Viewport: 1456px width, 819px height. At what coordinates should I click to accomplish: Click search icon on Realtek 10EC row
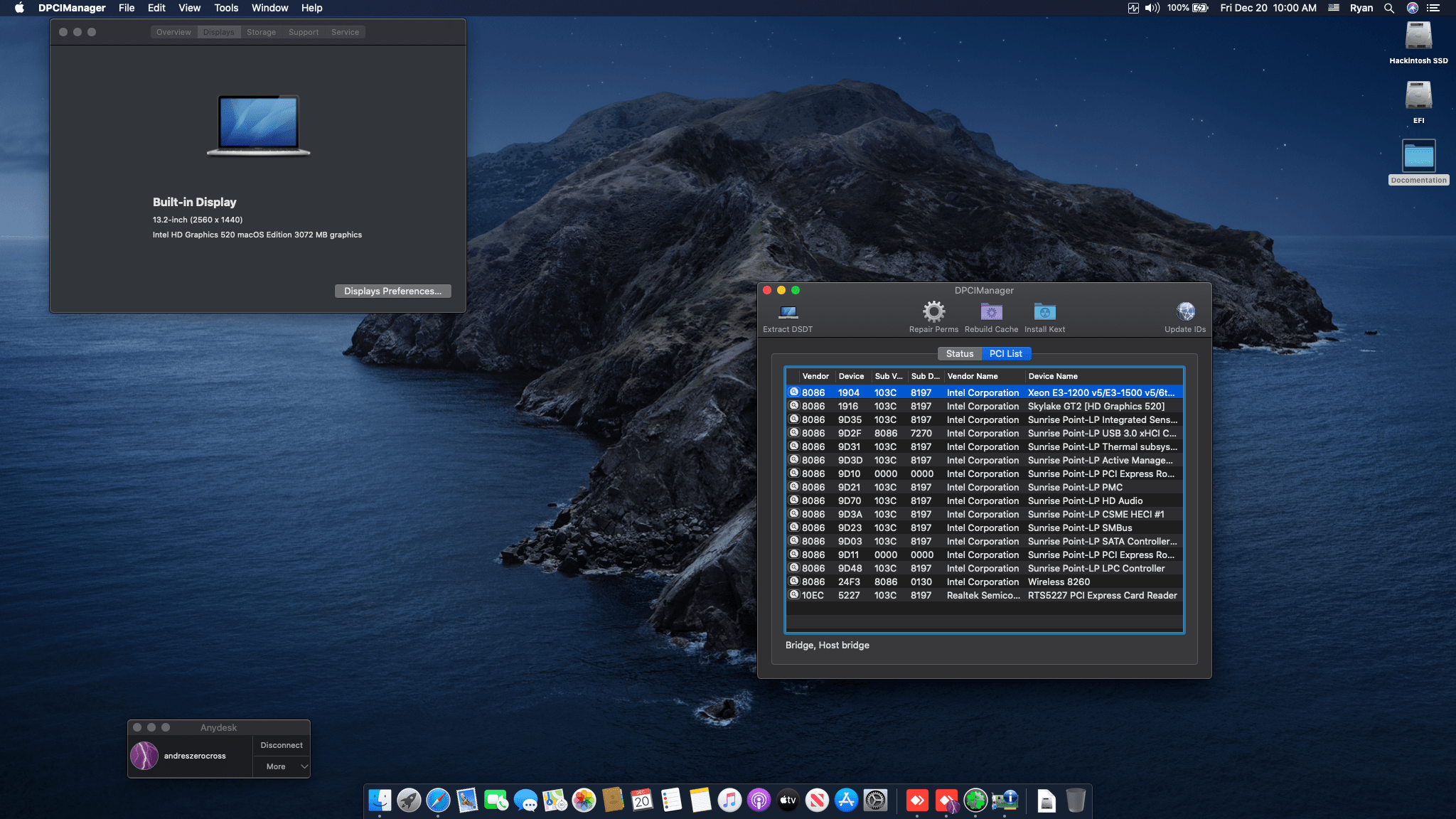pyautogui.click(x=794, y=594)
